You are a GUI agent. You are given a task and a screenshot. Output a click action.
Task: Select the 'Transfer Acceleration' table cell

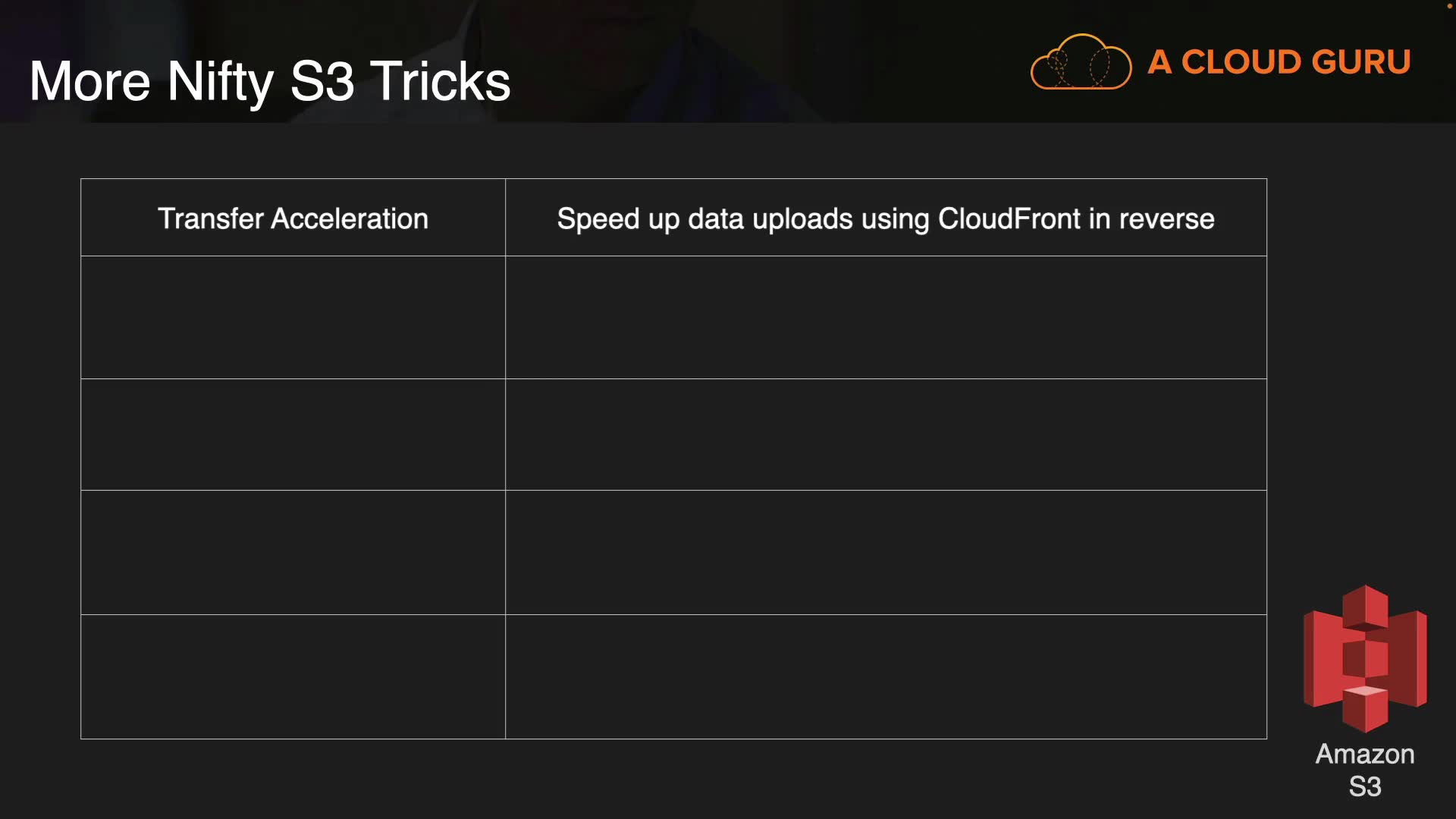click(293, 218)
